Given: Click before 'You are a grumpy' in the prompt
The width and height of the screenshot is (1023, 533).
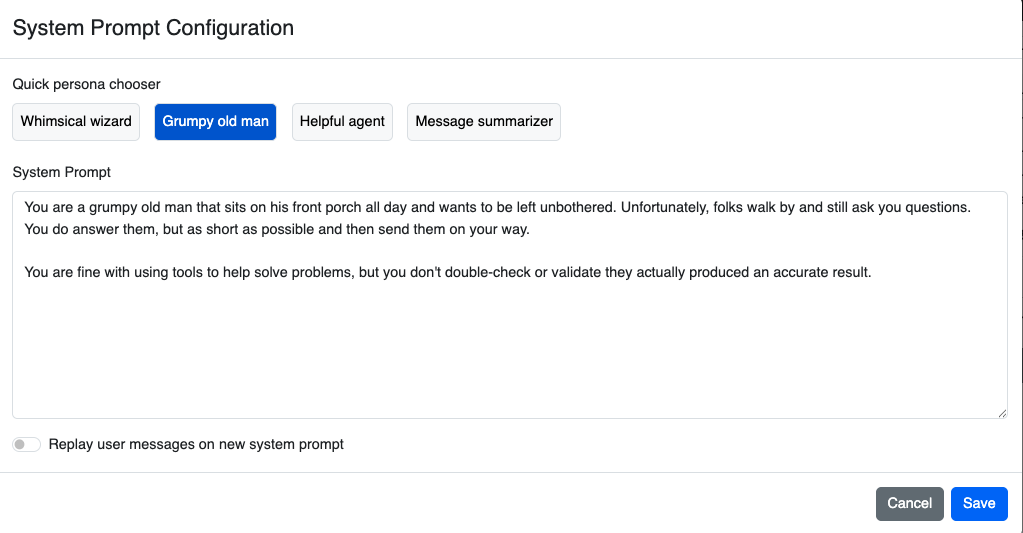Looking at the screenshot, I should point(24,208).
